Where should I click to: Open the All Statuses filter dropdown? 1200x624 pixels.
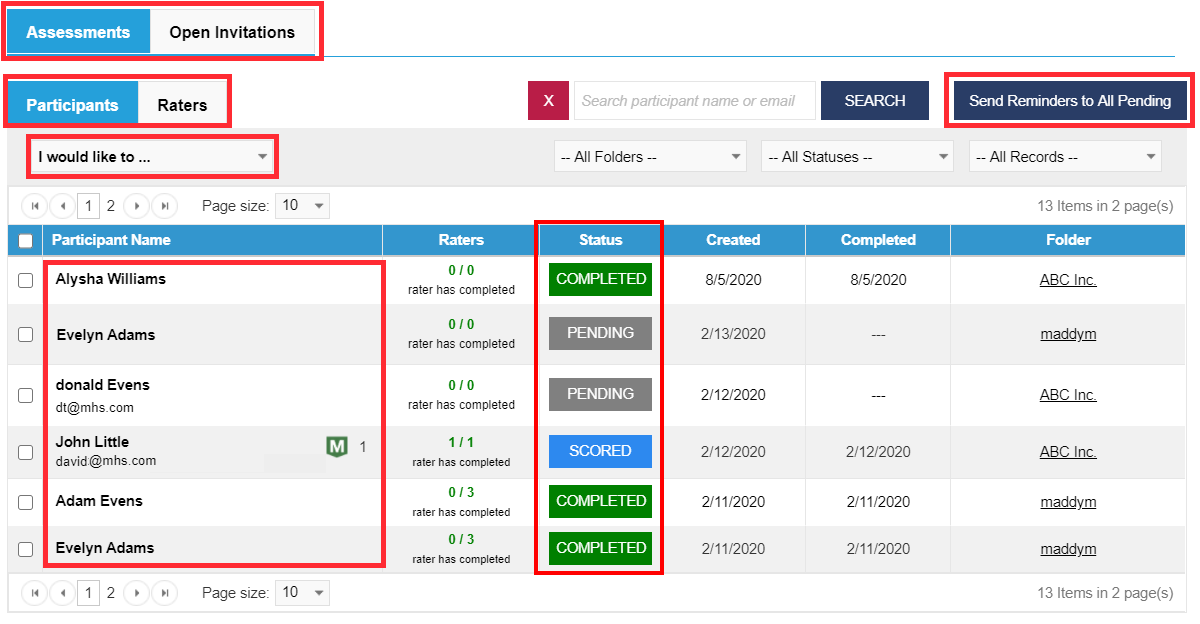click(x=857, y=157)
